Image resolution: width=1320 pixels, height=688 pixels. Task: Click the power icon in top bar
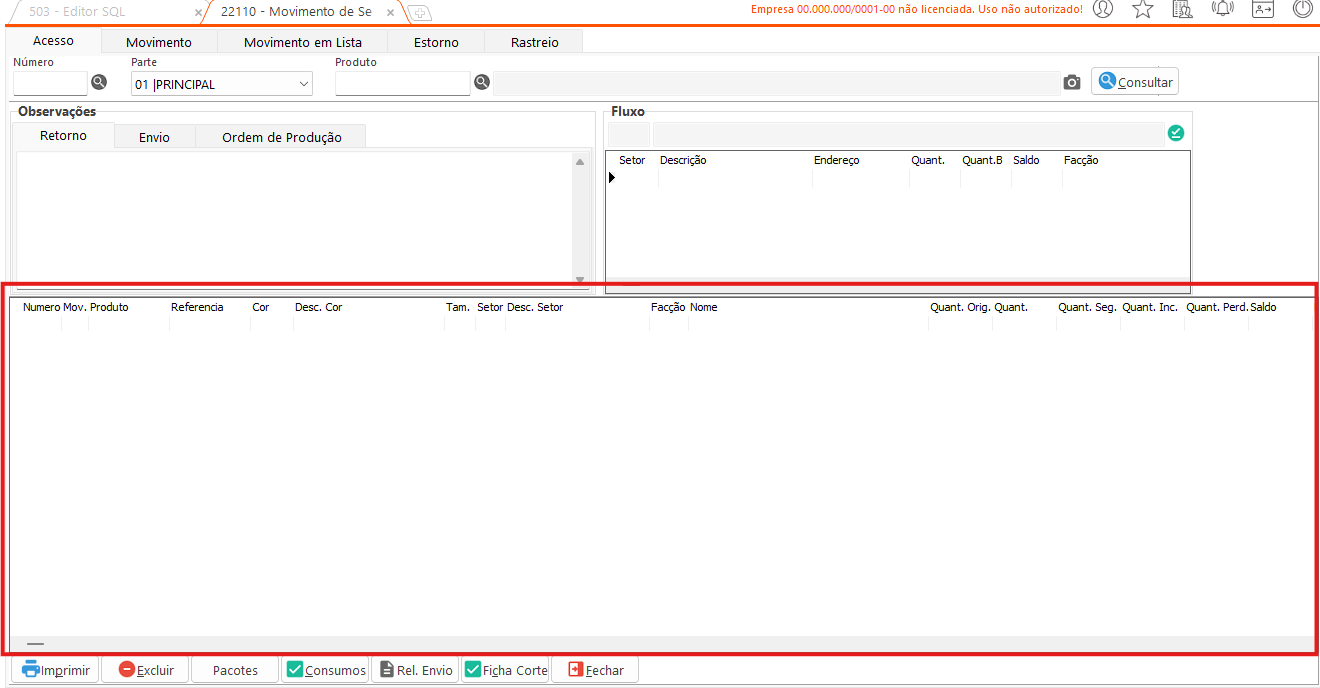point(1302,10)
